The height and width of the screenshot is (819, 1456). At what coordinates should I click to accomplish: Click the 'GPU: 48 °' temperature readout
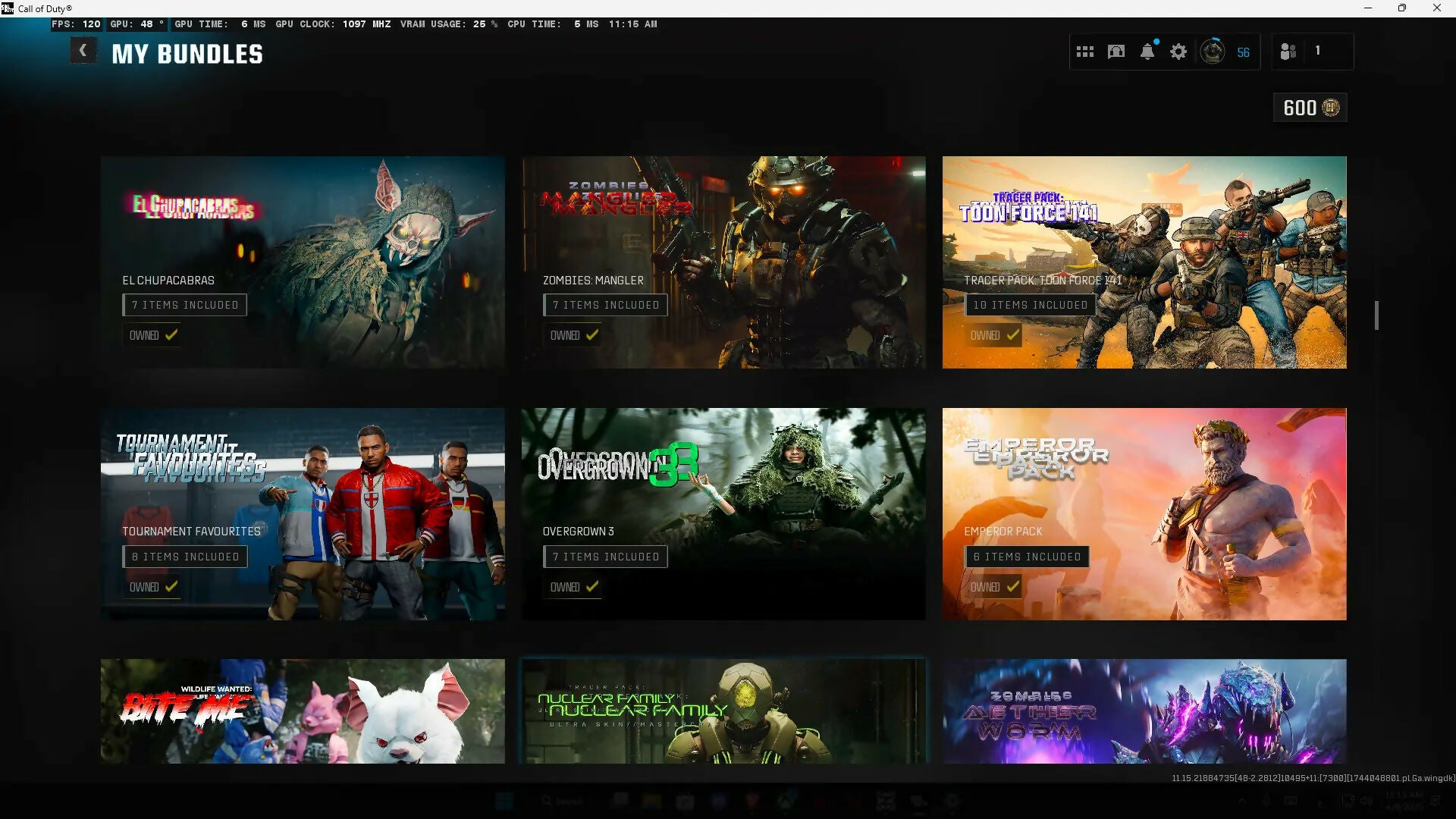pos(137,24)
